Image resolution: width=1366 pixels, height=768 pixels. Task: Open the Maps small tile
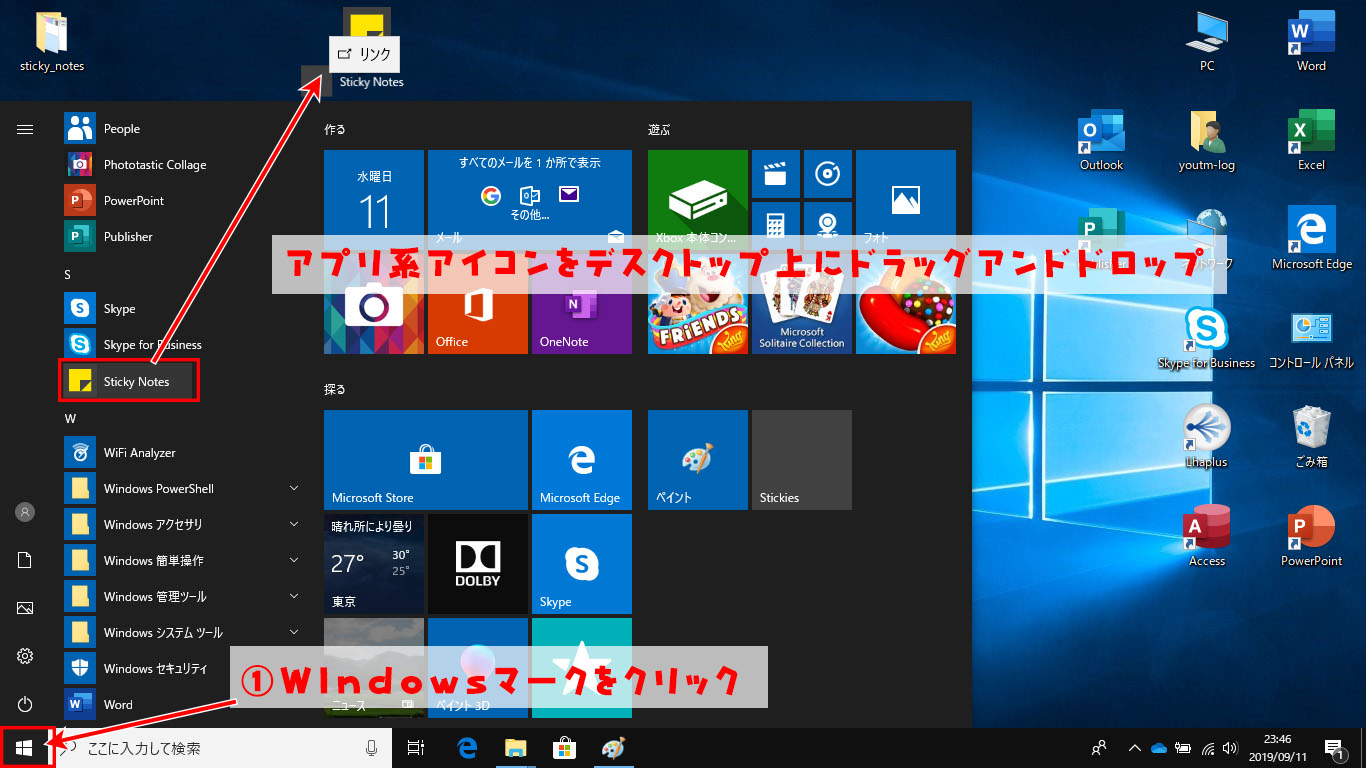(x=827, y=226)
